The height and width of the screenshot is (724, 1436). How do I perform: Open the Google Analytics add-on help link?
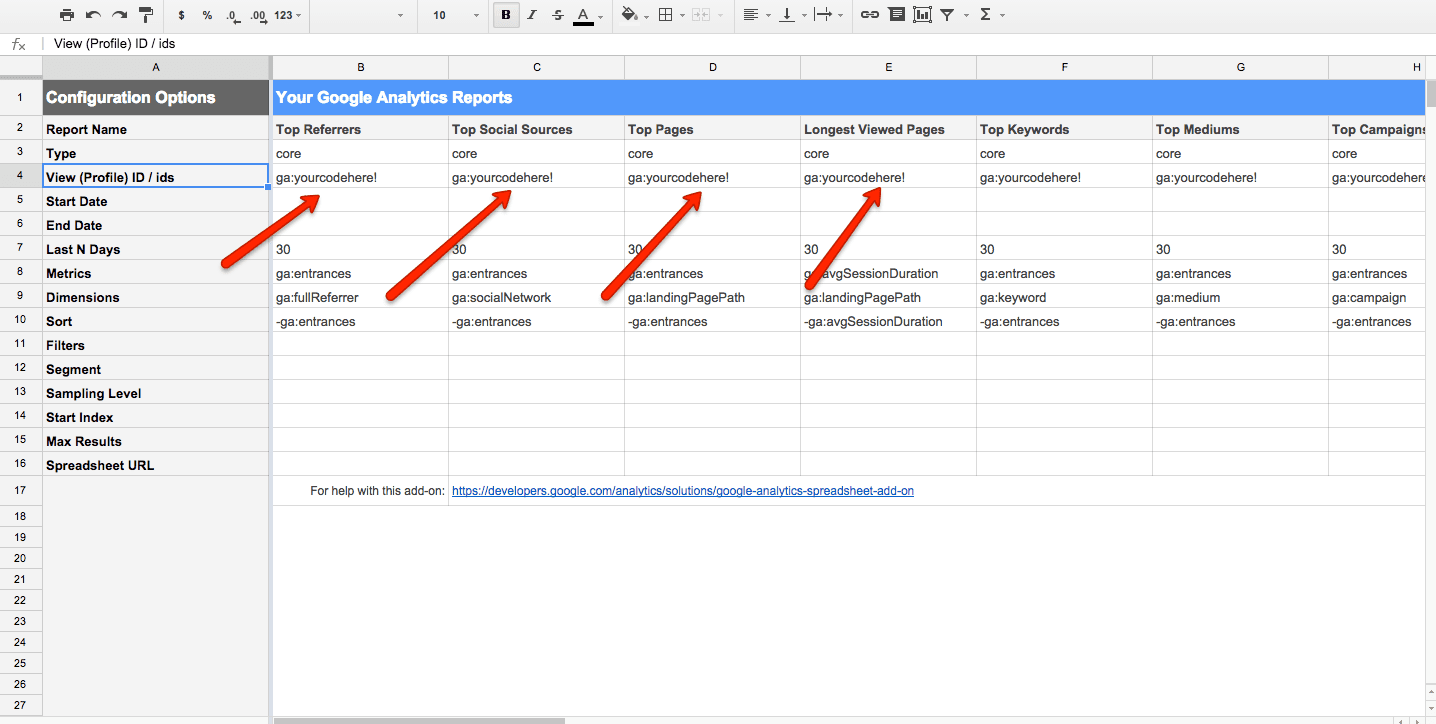point(683,491)
